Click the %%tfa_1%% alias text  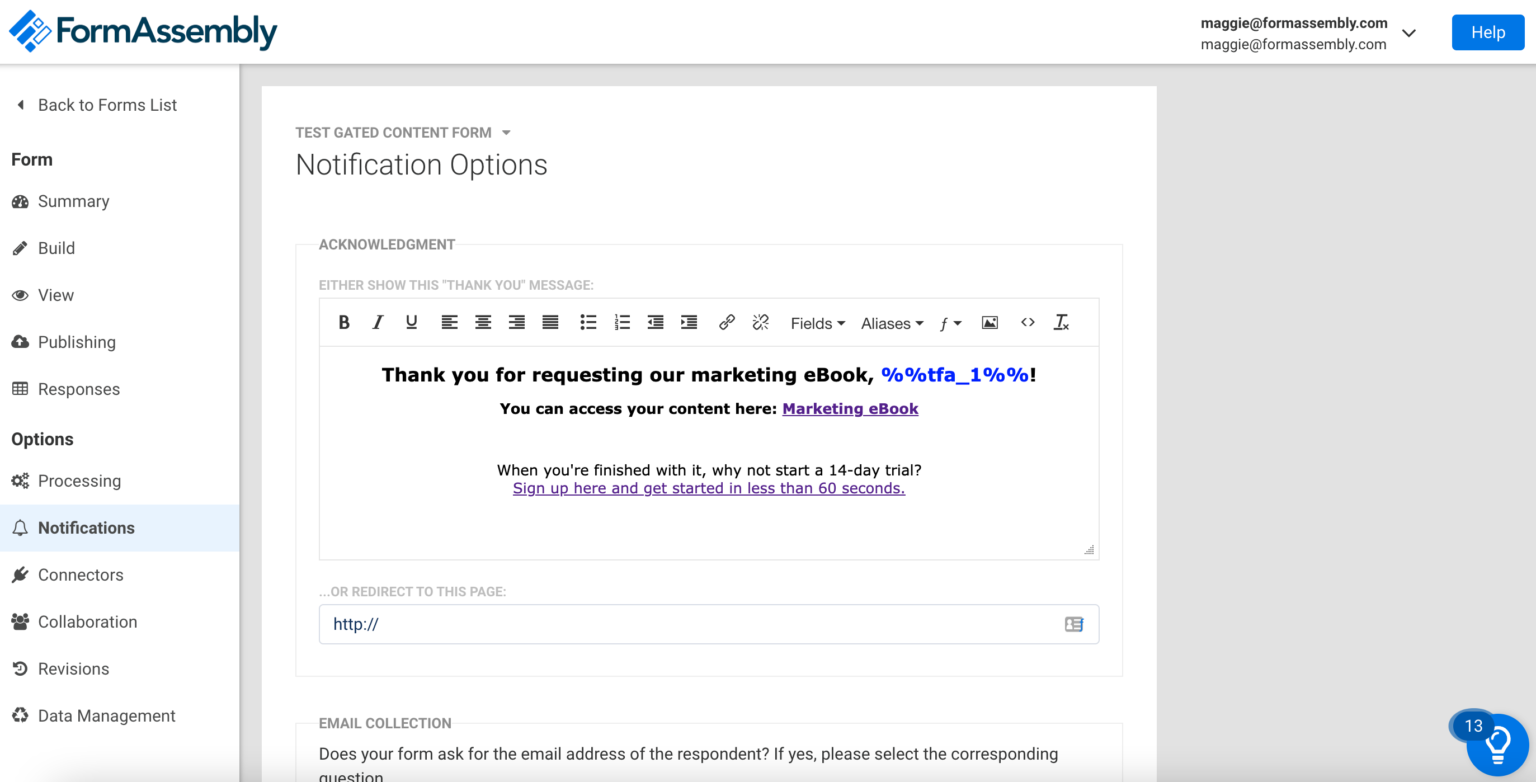click(955, 375)
